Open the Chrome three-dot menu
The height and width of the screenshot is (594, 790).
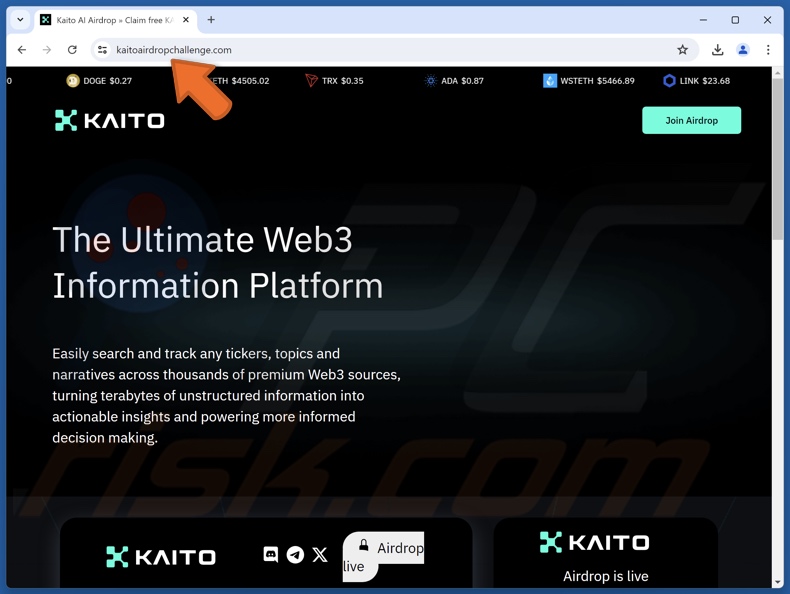(x=768, y=50)
